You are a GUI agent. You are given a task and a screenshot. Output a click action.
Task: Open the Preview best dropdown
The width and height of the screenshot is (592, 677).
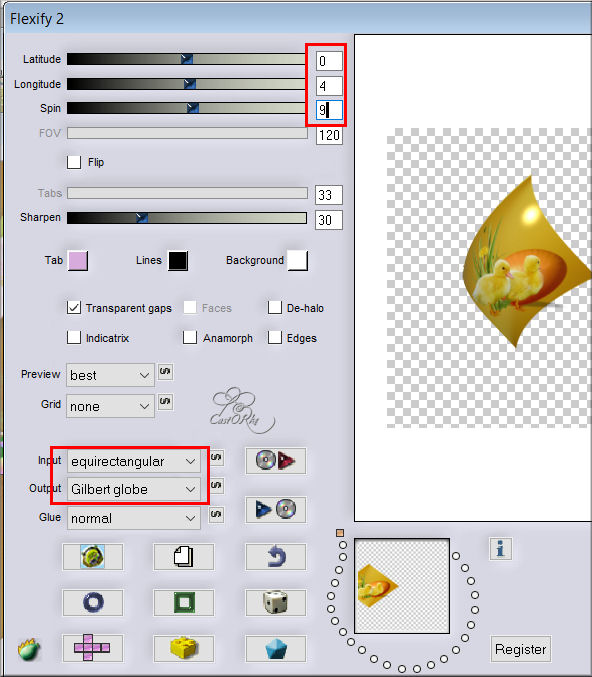click(x=110, y=375)
